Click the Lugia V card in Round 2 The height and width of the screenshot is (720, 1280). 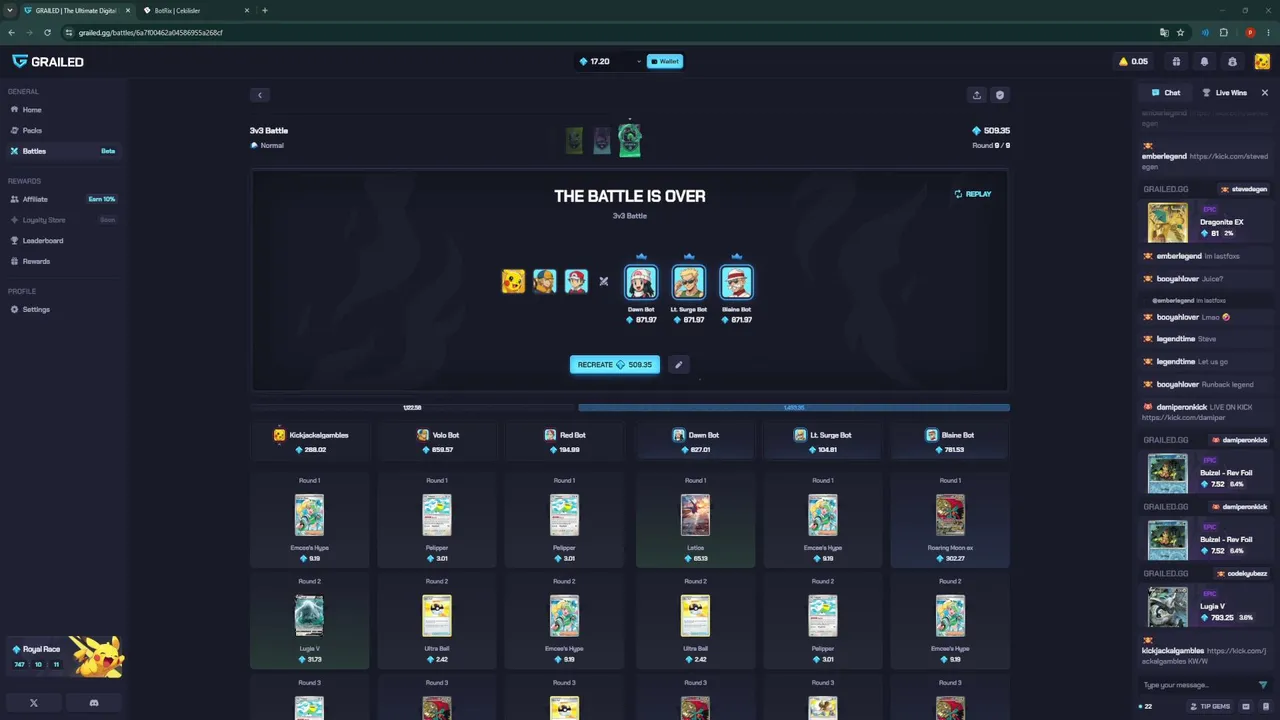(x=310, y=623)
